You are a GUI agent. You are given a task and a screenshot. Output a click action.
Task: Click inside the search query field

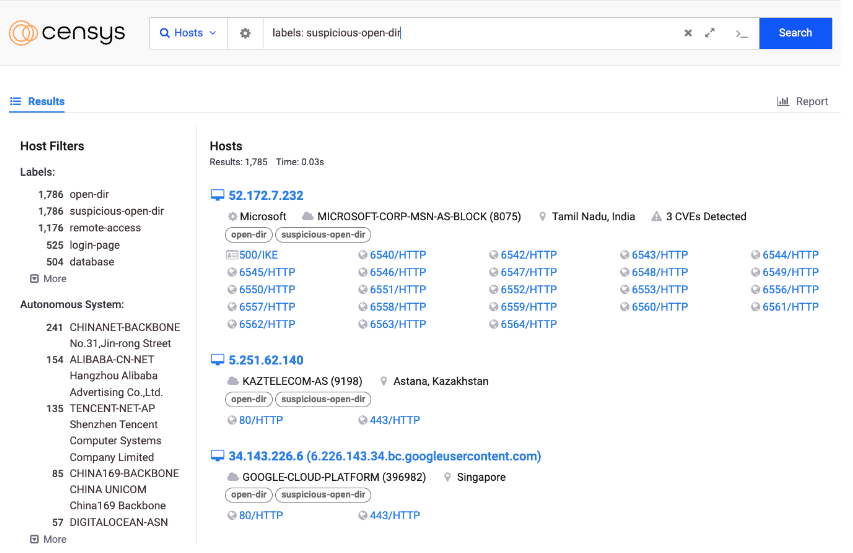coord(470,33)
